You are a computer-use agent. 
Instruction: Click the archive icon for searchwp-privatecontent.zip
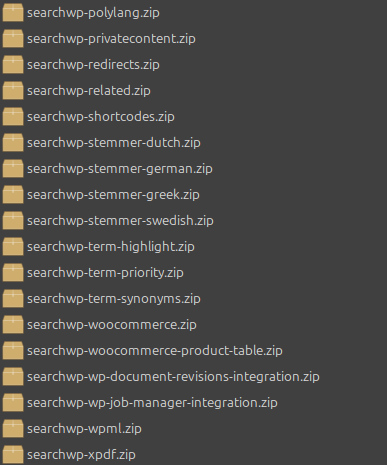[x=13, y=39]
